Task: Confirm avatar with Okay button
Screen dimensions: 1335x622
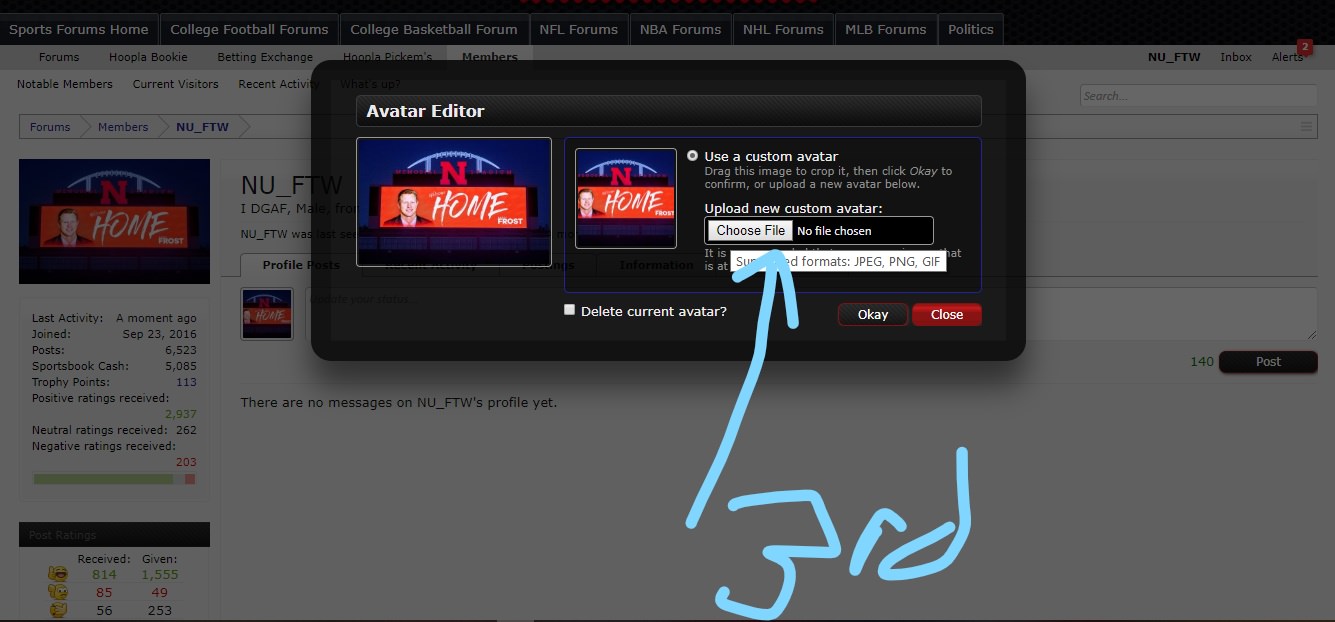Action: click(x=873, y=314)
